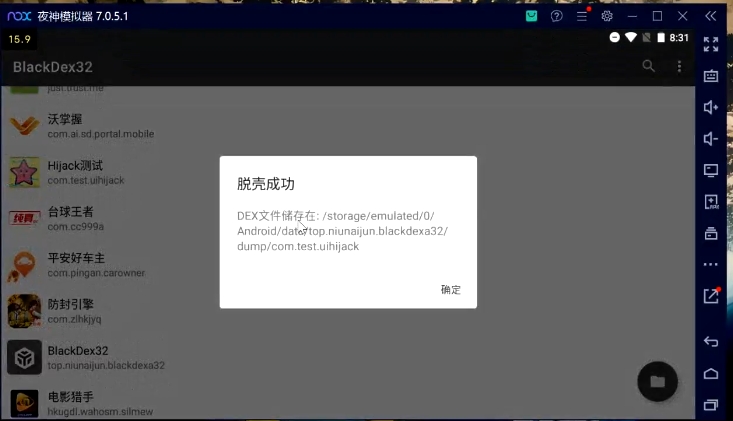Click do-not-disturb status bar icon

pos(615,37)
